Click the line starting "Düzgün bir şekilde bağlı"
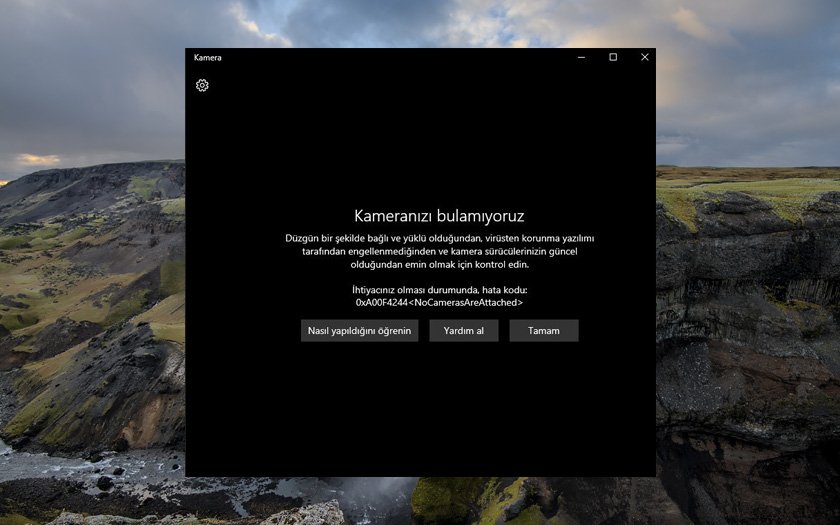The height and width of the screenshot is (525, 840). point(439,238)
